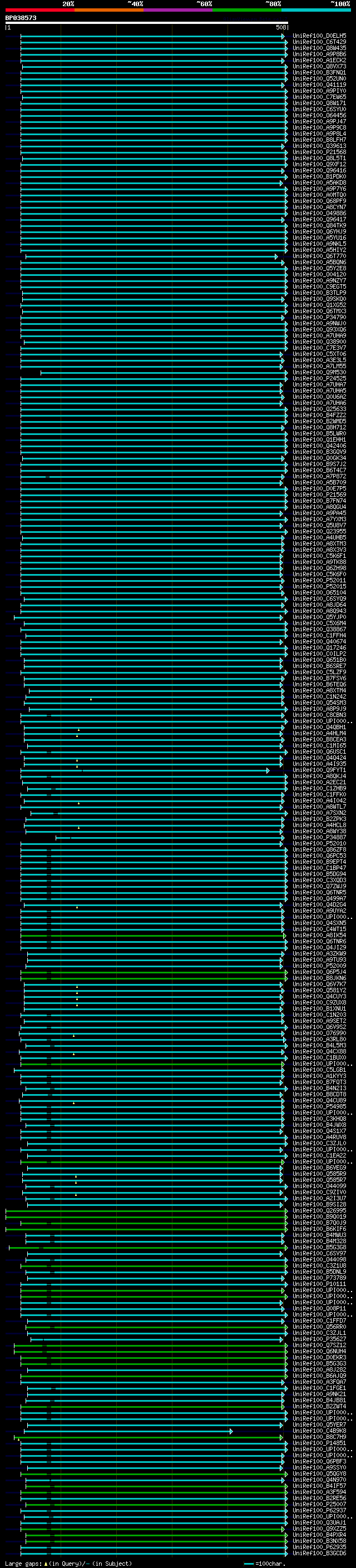Click the 508 query length label
The height and width of the screenshot is (1568, 356).
tap(281, 27)
